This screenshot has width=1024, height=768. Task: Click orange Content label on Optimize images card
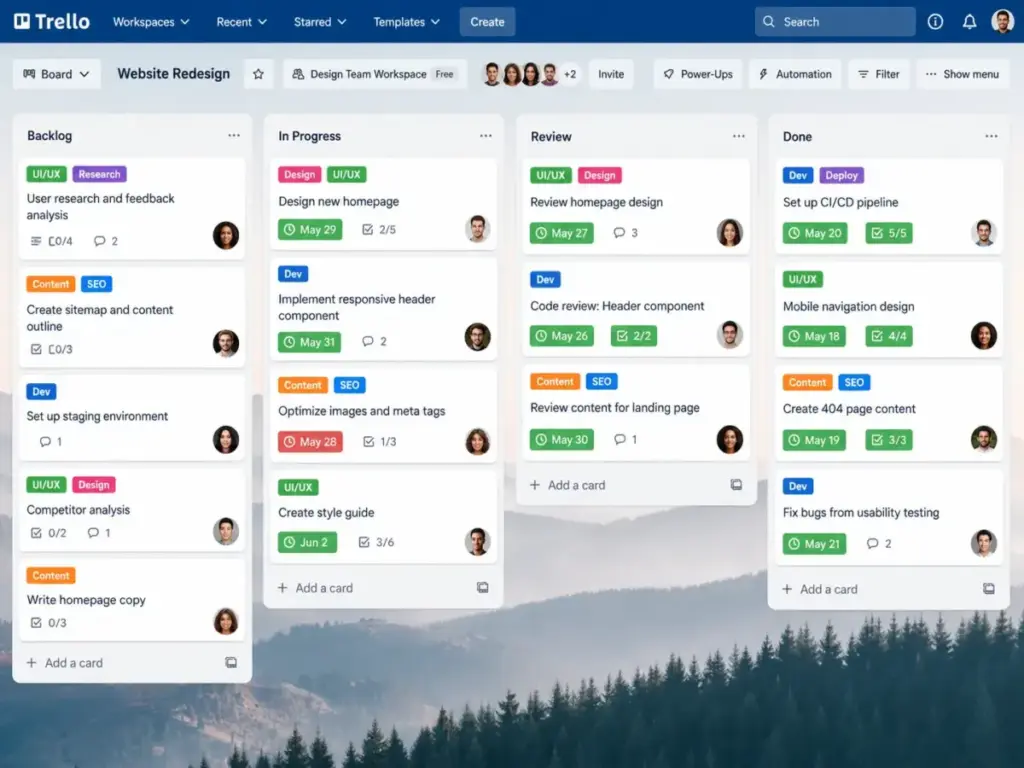click(302, 385)
